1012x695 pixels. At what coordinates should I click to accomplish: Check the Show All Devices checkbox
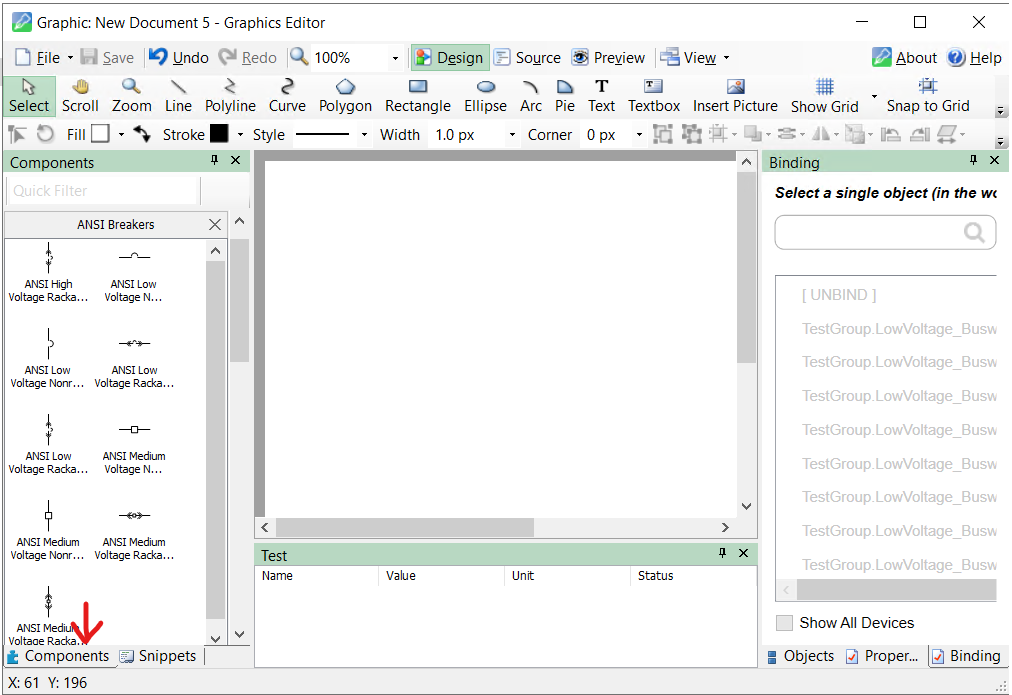784,623
